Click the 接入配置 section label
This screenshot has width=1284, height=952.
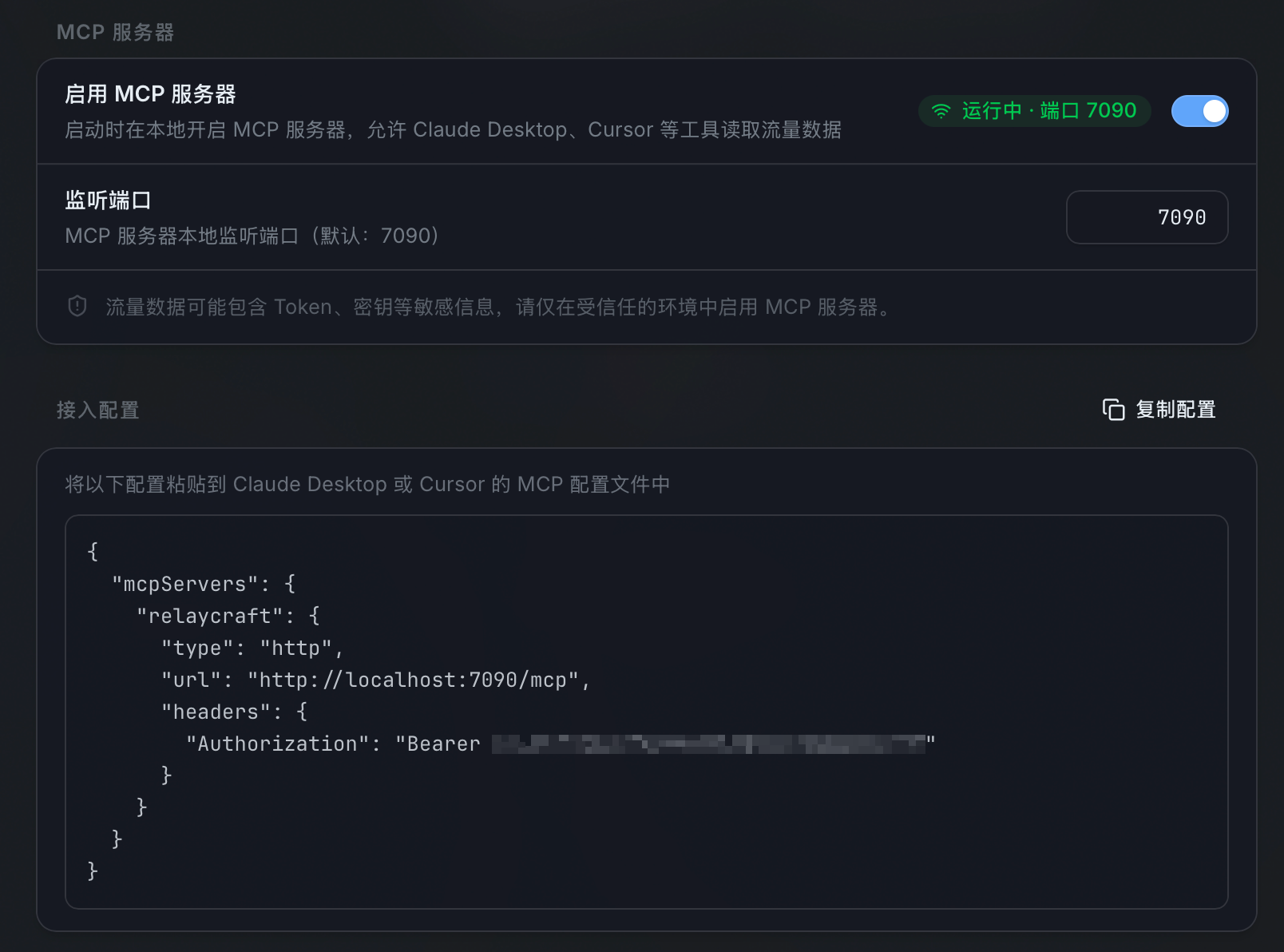point(97,410)
